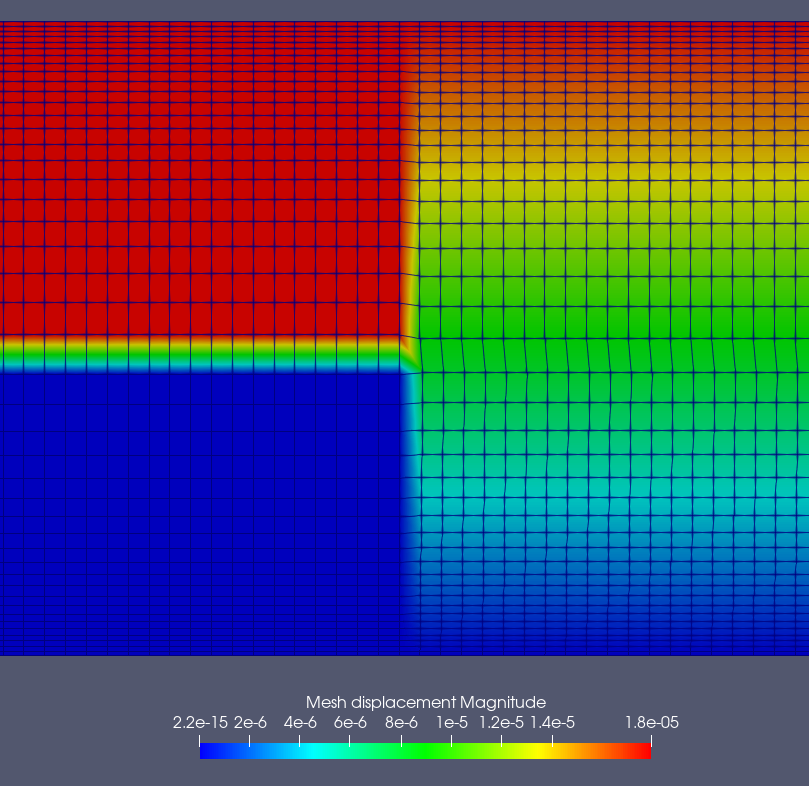Click the large red mesh region
The height and width of the screenshot is (786, 809).
(x=200, y=180)
